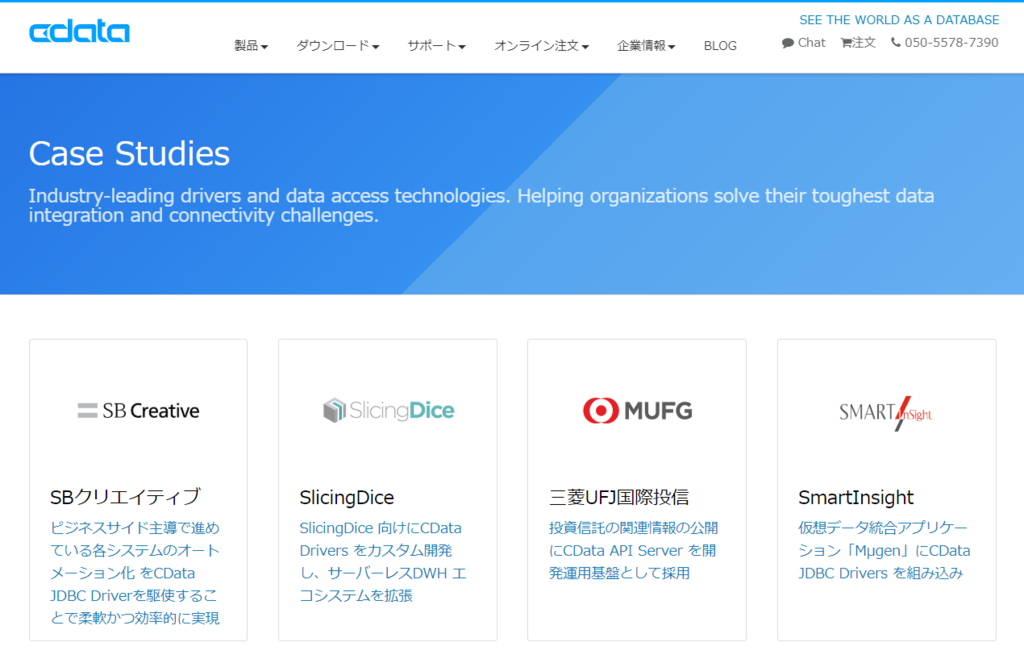Image resolution: width=1024 pixels, height=659 pixels.
Task: Click the Case Studies heading
Action: point(129,153)
